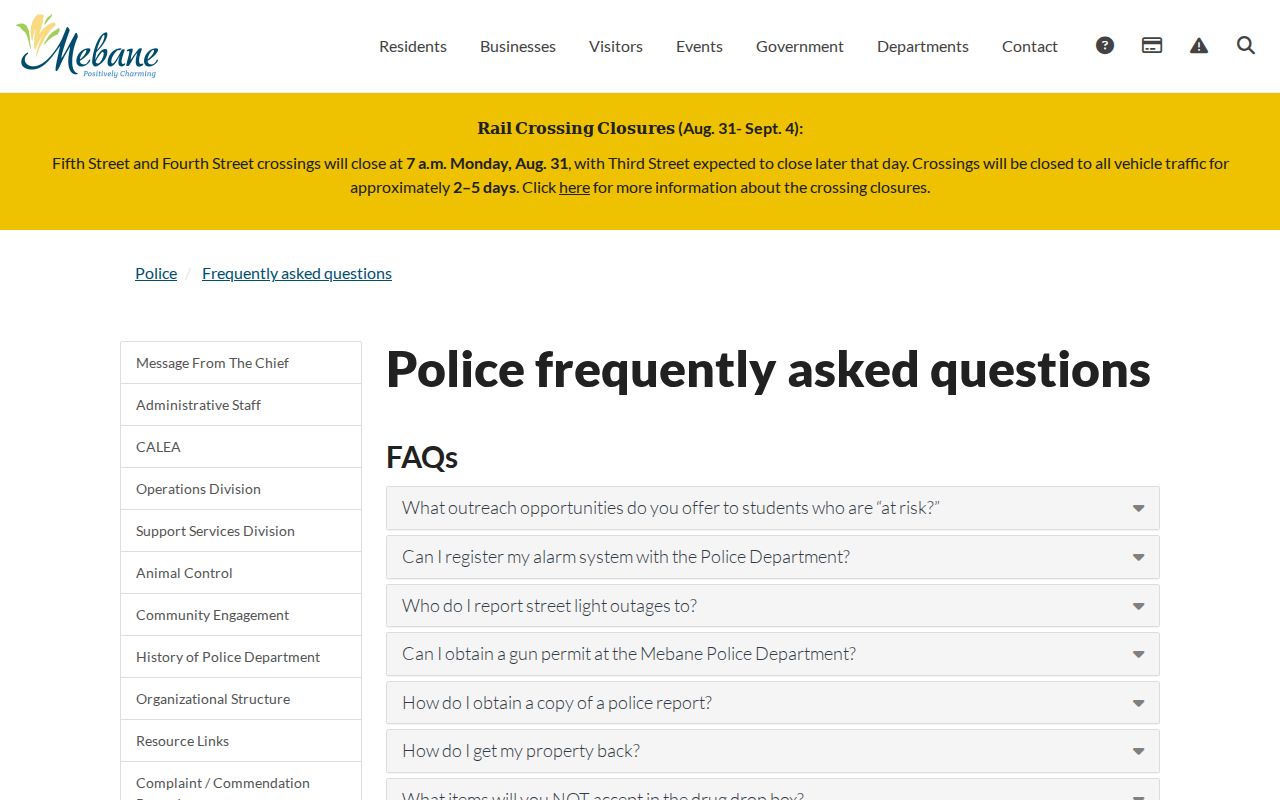1280x800 pixels.
Task: Open the 'Frequently asked questions' breadcrumb link
Action: (297, 273)
